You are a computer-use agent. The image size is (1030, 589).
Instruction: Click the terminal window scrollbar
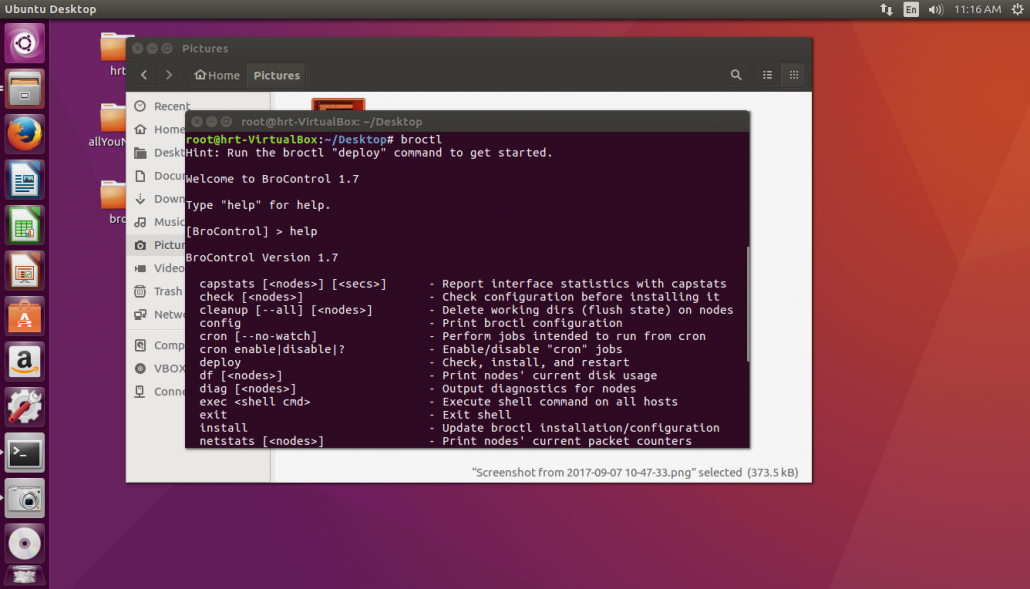click(747, 300)
